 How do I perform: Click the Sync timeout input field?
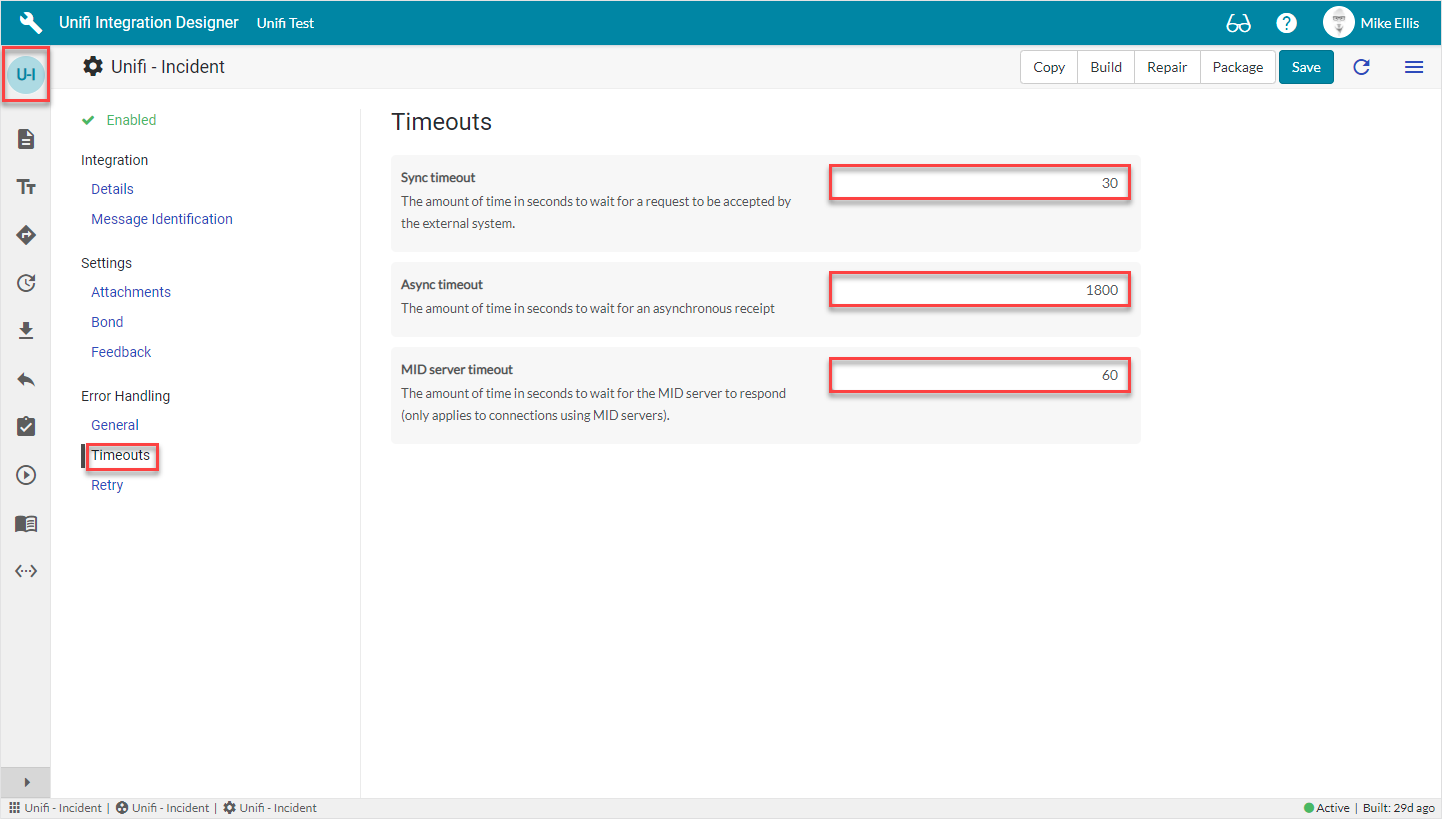tap(979, 183)
